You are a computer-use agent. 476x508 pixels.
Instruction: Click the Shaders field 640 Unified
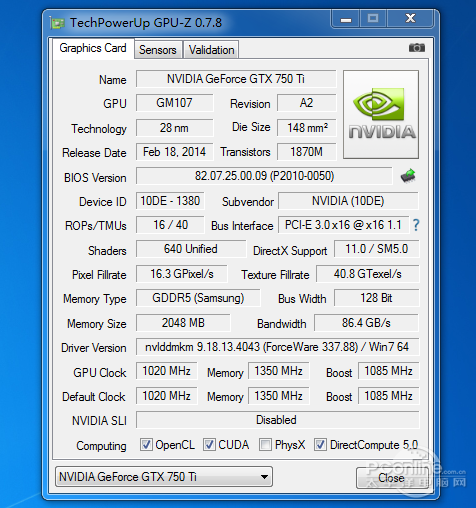click(191, 249)
